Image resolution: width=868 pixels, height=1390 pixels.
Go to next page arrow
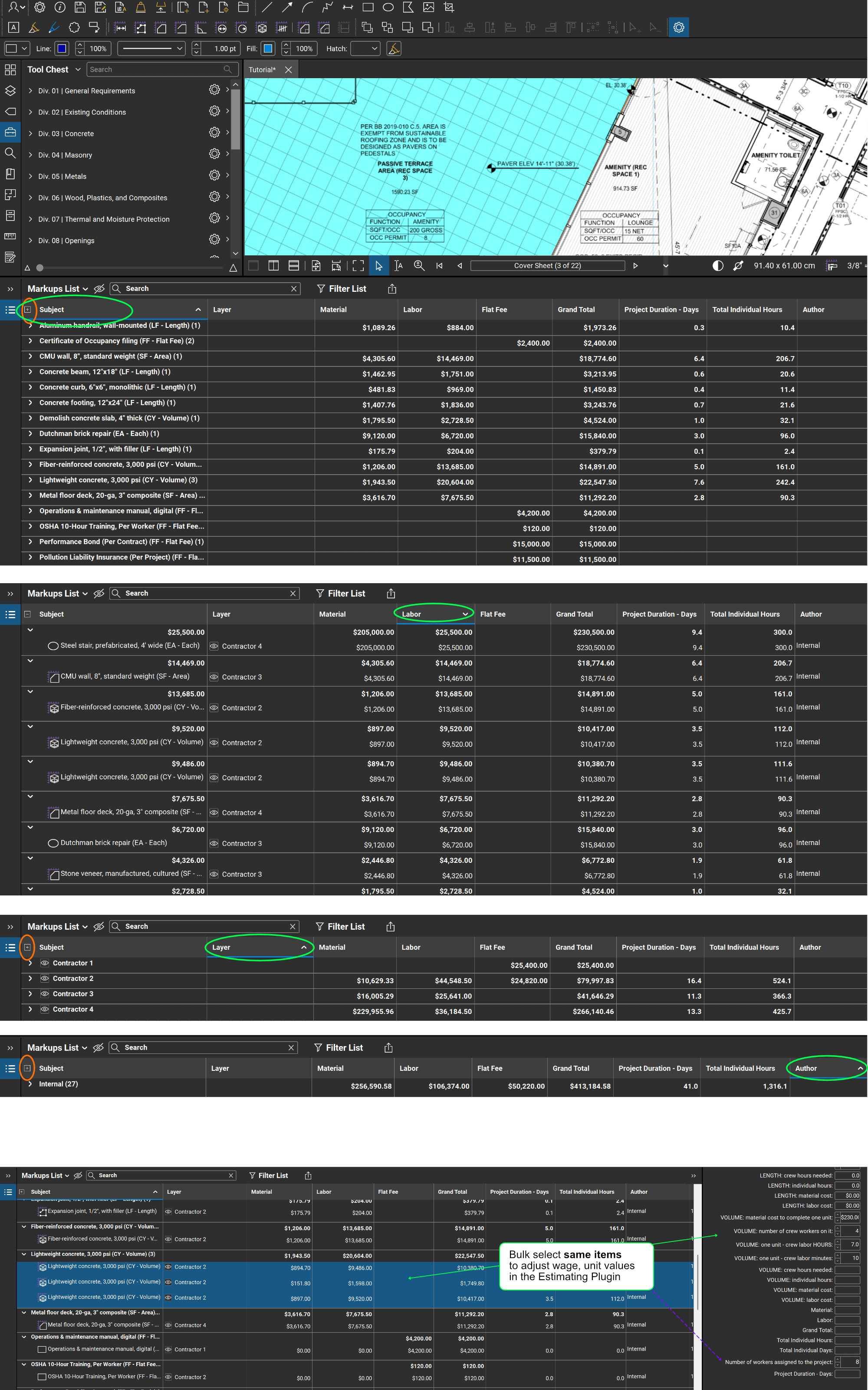tap(635, 265)
